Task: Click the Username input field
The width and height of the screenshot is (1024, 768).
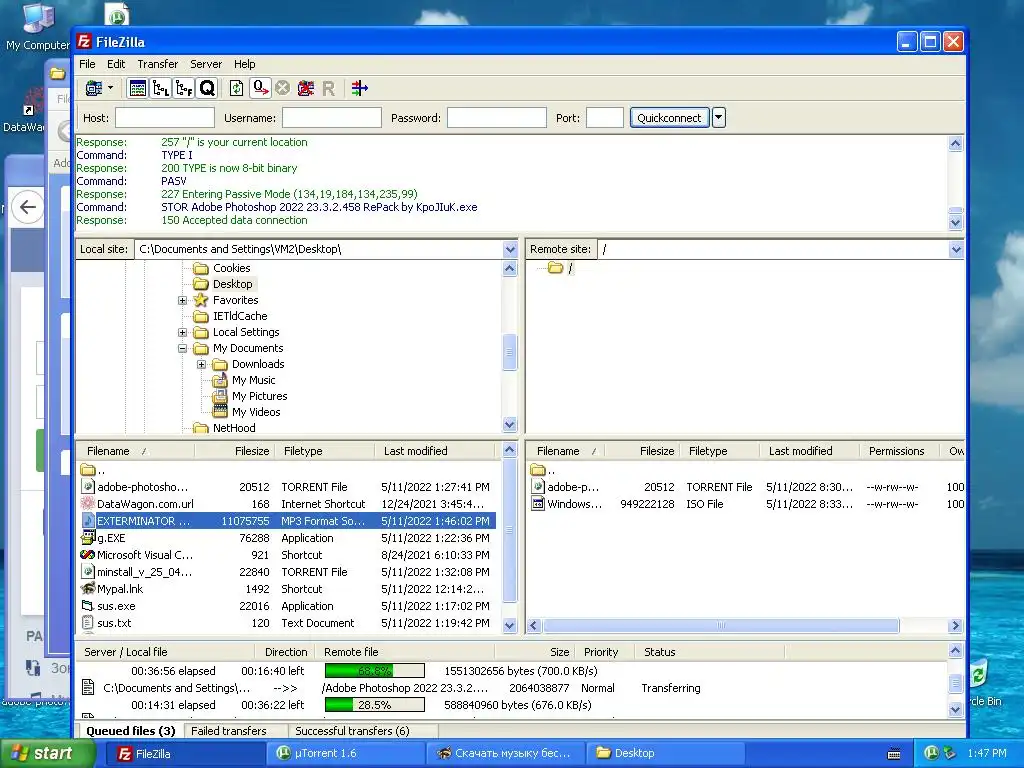Action: click(x=332, y=118)
